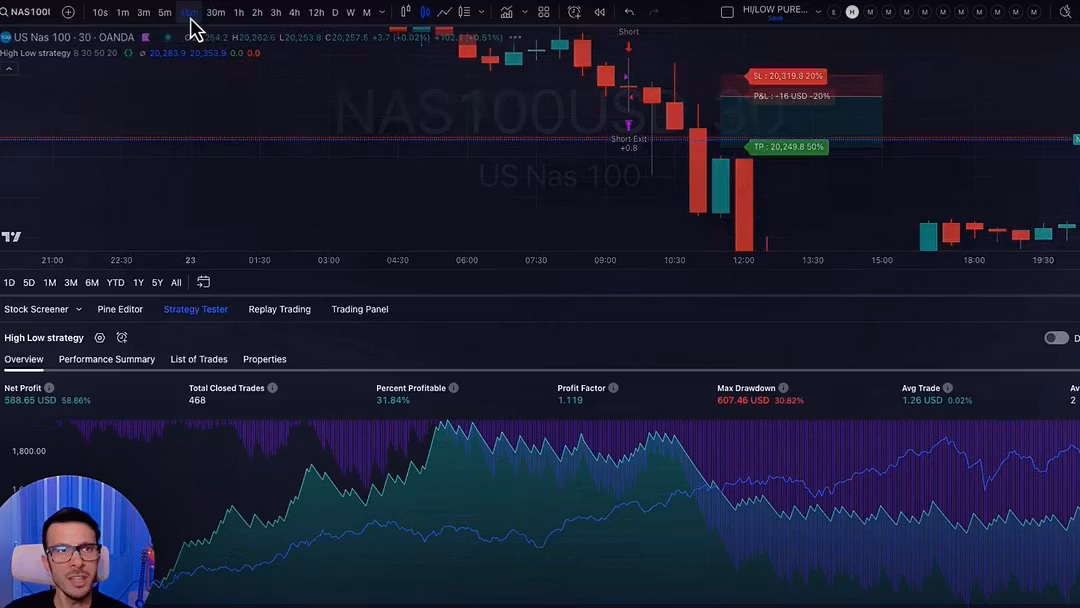
Task: Redo the chart action
Action: tap(654, 12)
